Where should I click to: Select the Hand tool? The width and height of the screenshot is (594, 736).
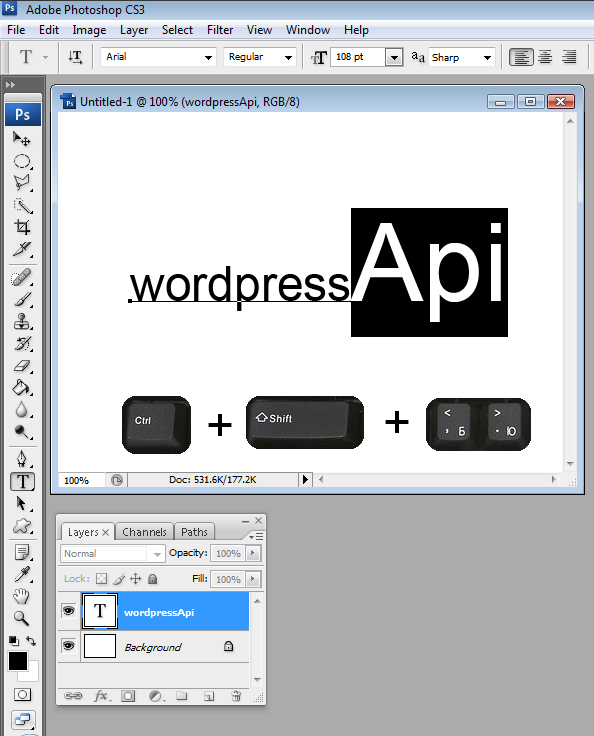pos(22,597)
